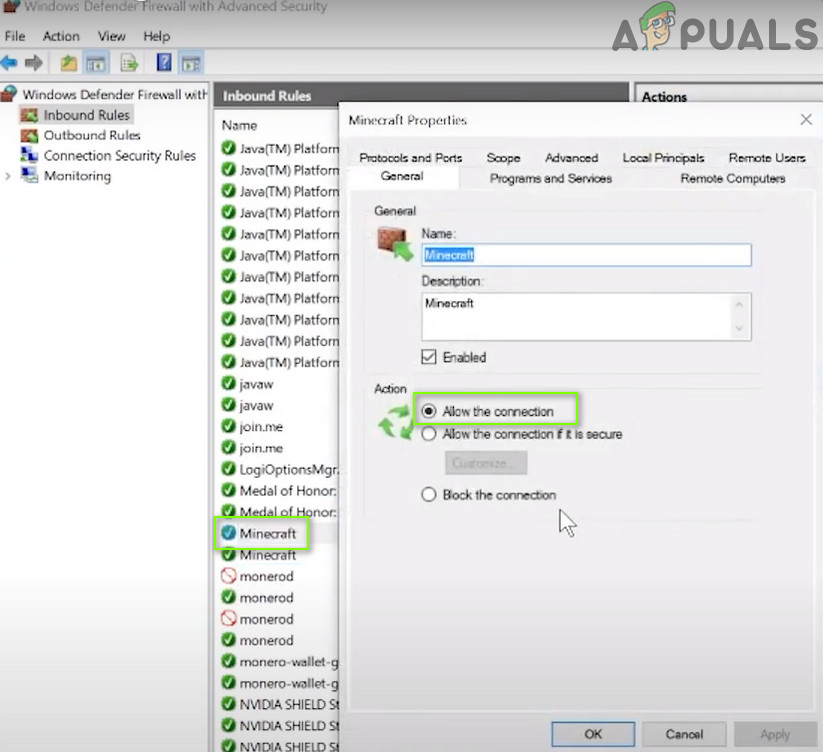Screen dimensions: 823x752
Task: Select Allow the connection radio button
Action: [429, 411]
